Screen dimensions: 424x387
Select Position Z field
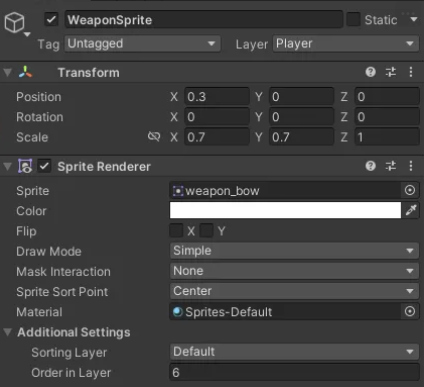pos(387,97)
